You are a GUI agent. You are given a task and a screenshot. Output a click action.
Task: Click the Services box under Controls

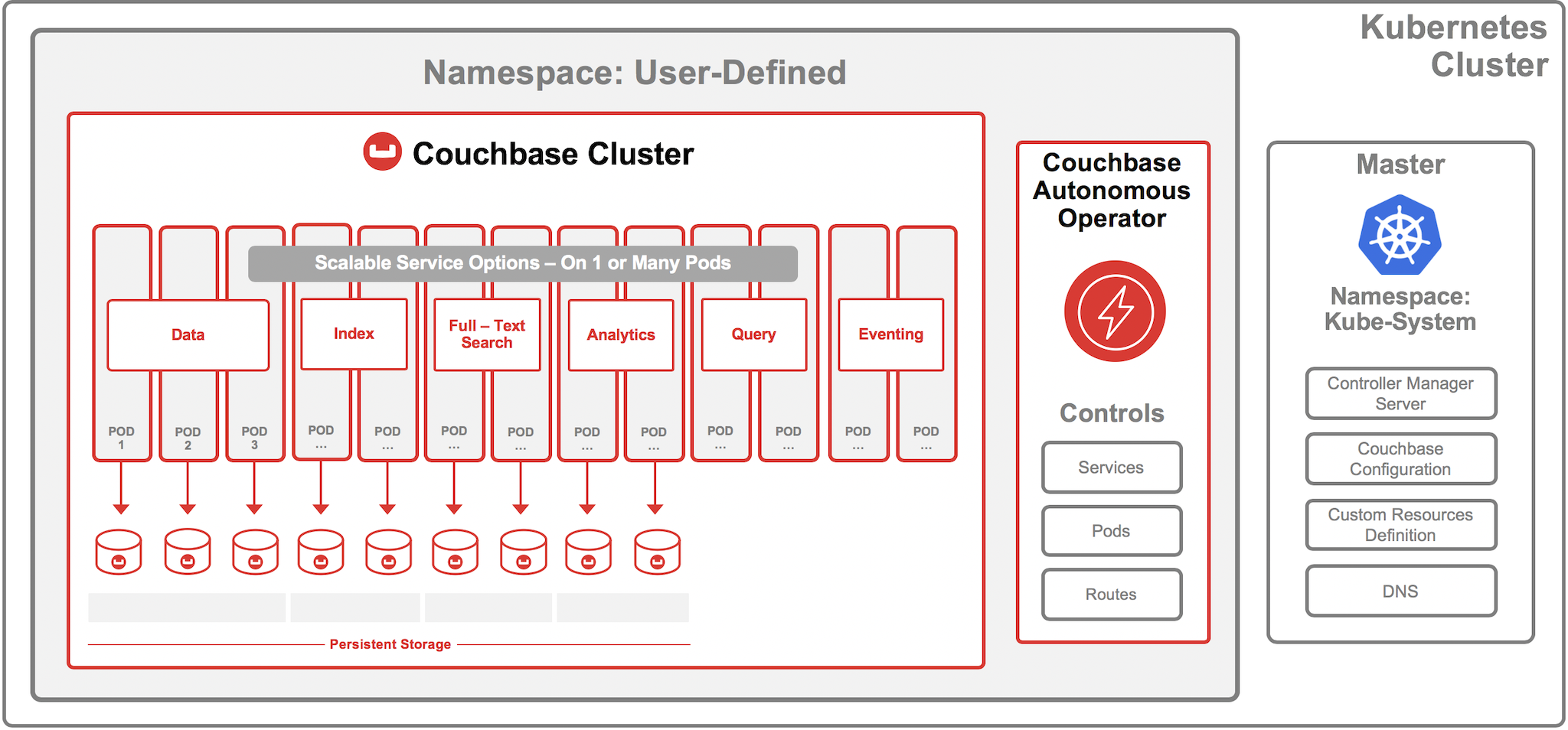[1111, 467]
